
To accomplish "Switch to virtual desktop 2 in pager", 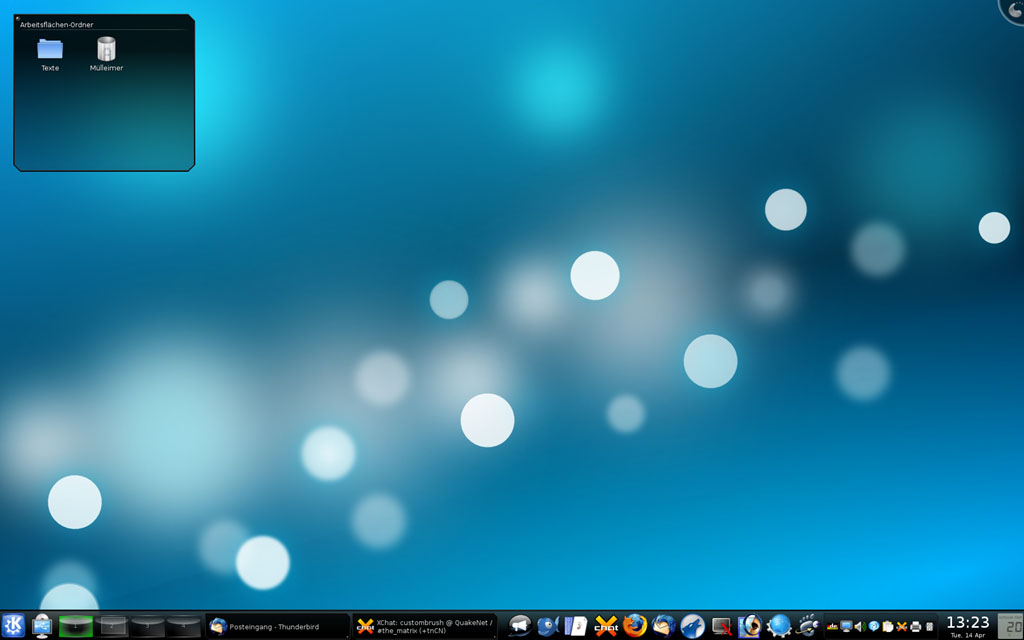I will (x=111, y=626).
